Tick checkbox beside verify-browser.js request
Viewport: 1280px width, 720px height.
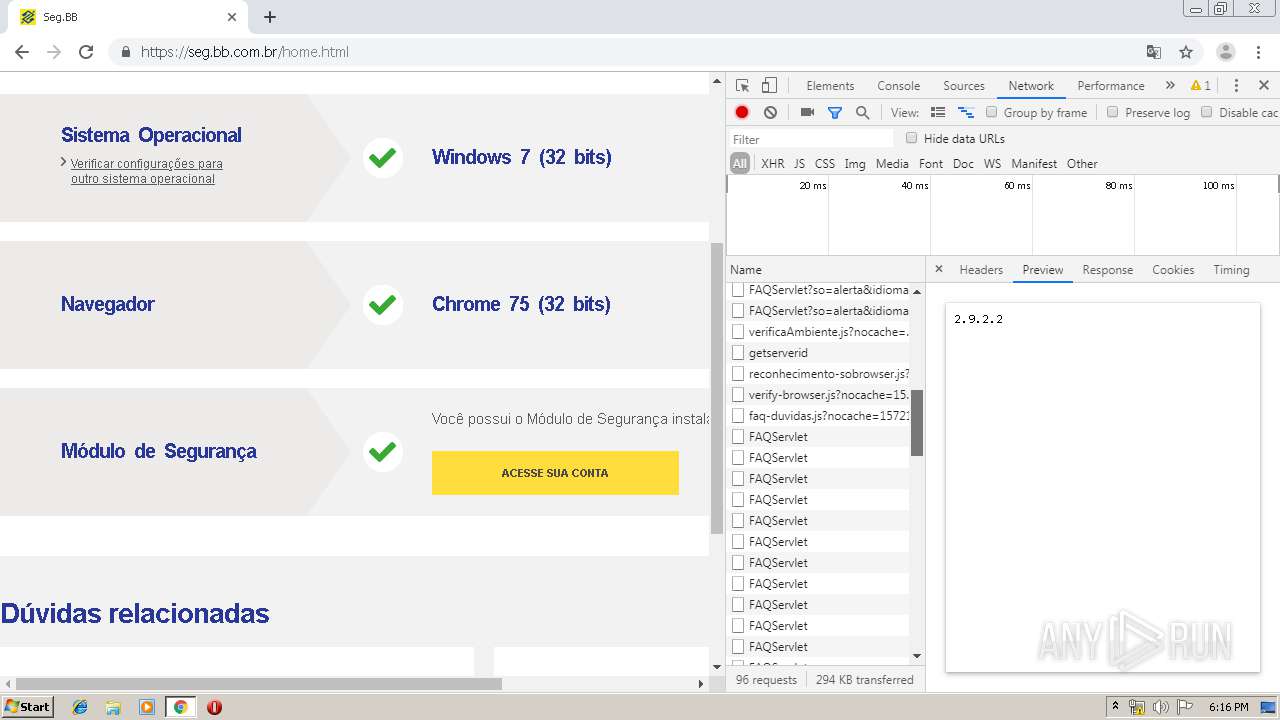(738, 394)
